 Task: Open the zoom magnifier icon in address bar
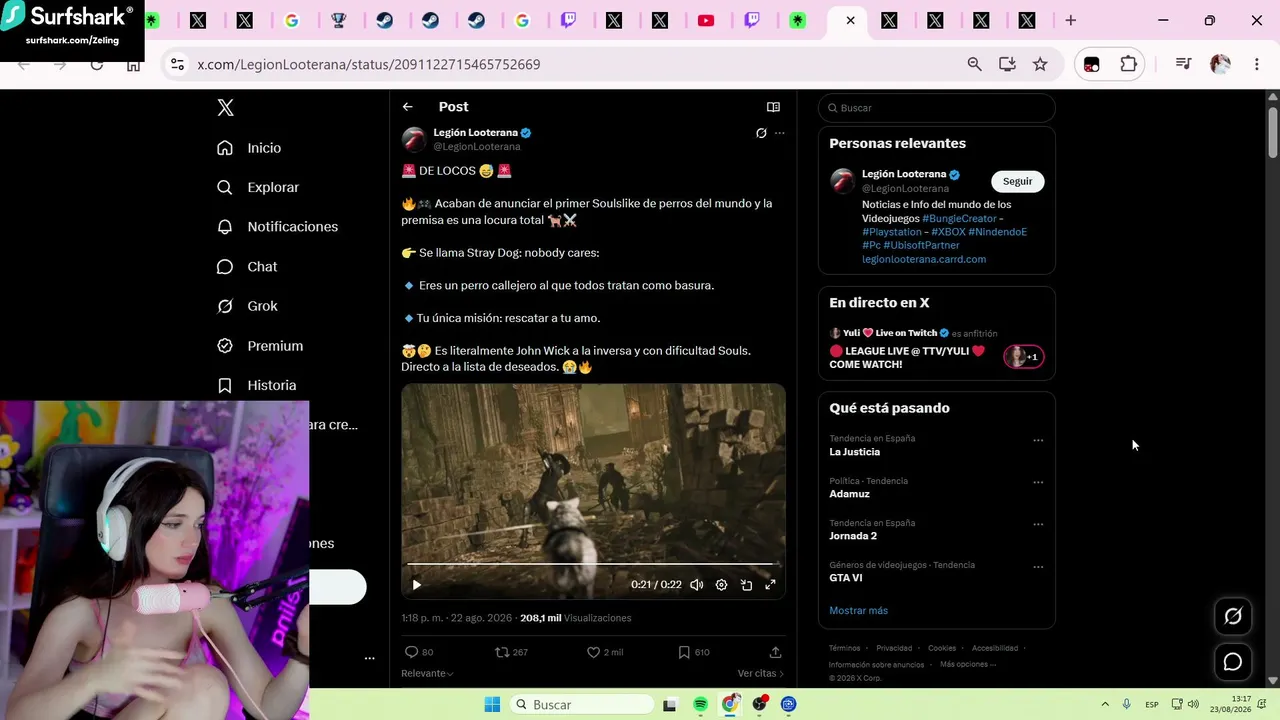[x=974, y=64]
